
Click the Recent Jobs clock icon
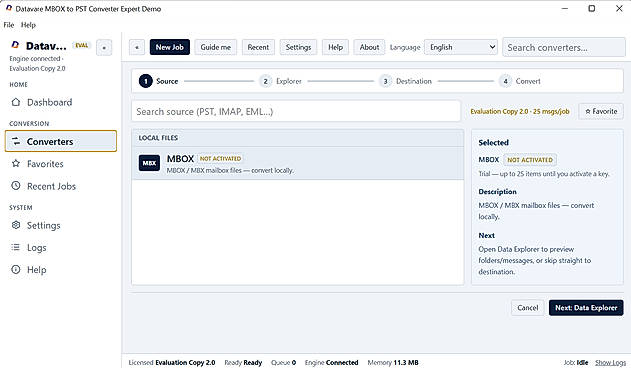16,186
